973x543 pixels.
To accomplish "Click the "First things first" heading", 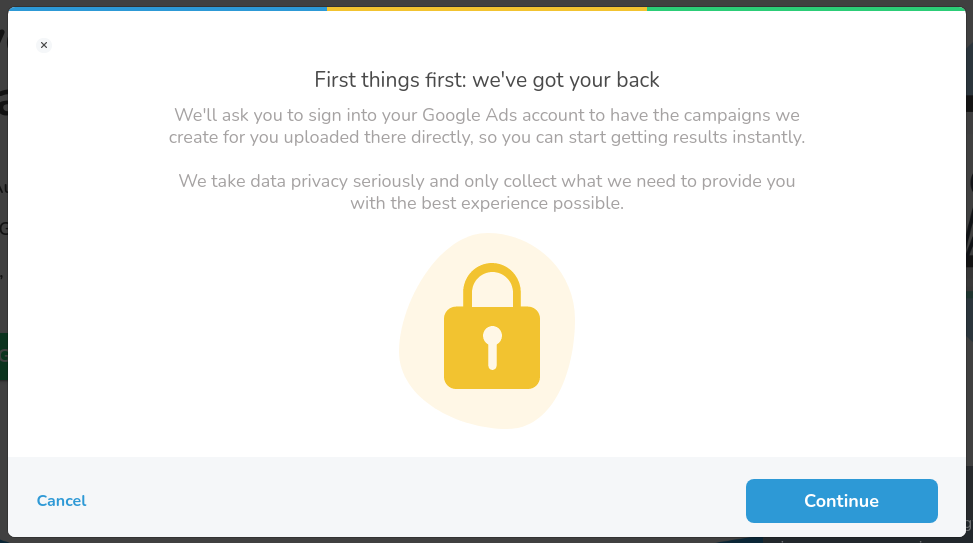I will coord(486,80).
